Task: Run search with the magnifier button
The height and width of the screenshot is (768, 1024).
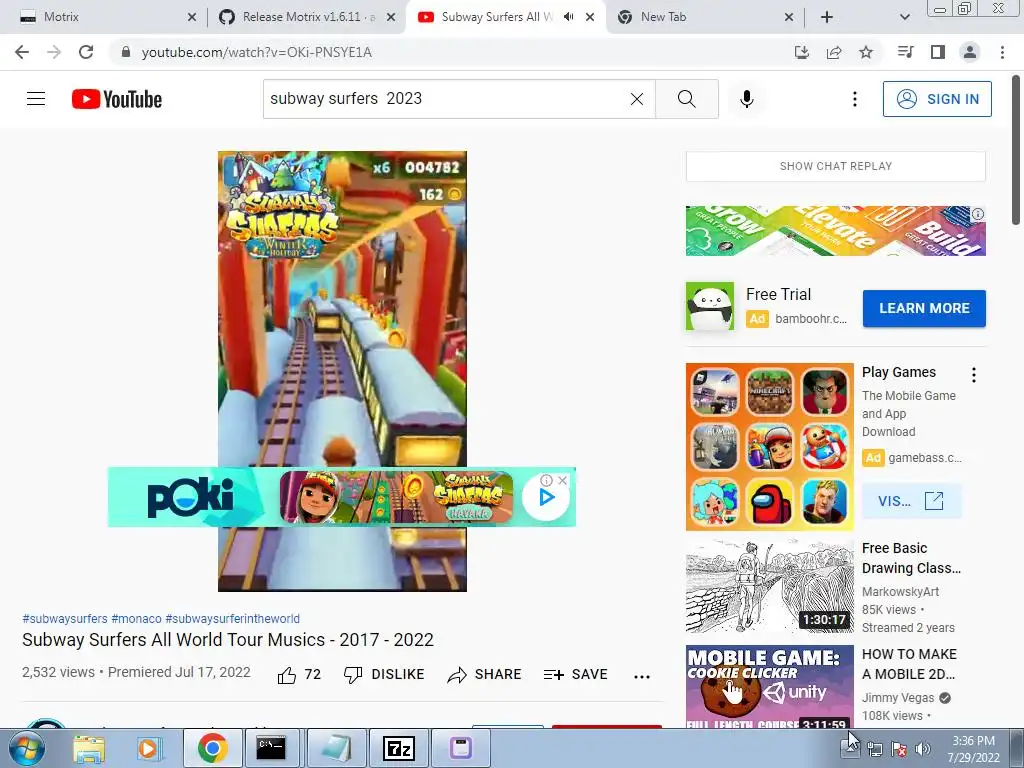Action: click(686, 99)
